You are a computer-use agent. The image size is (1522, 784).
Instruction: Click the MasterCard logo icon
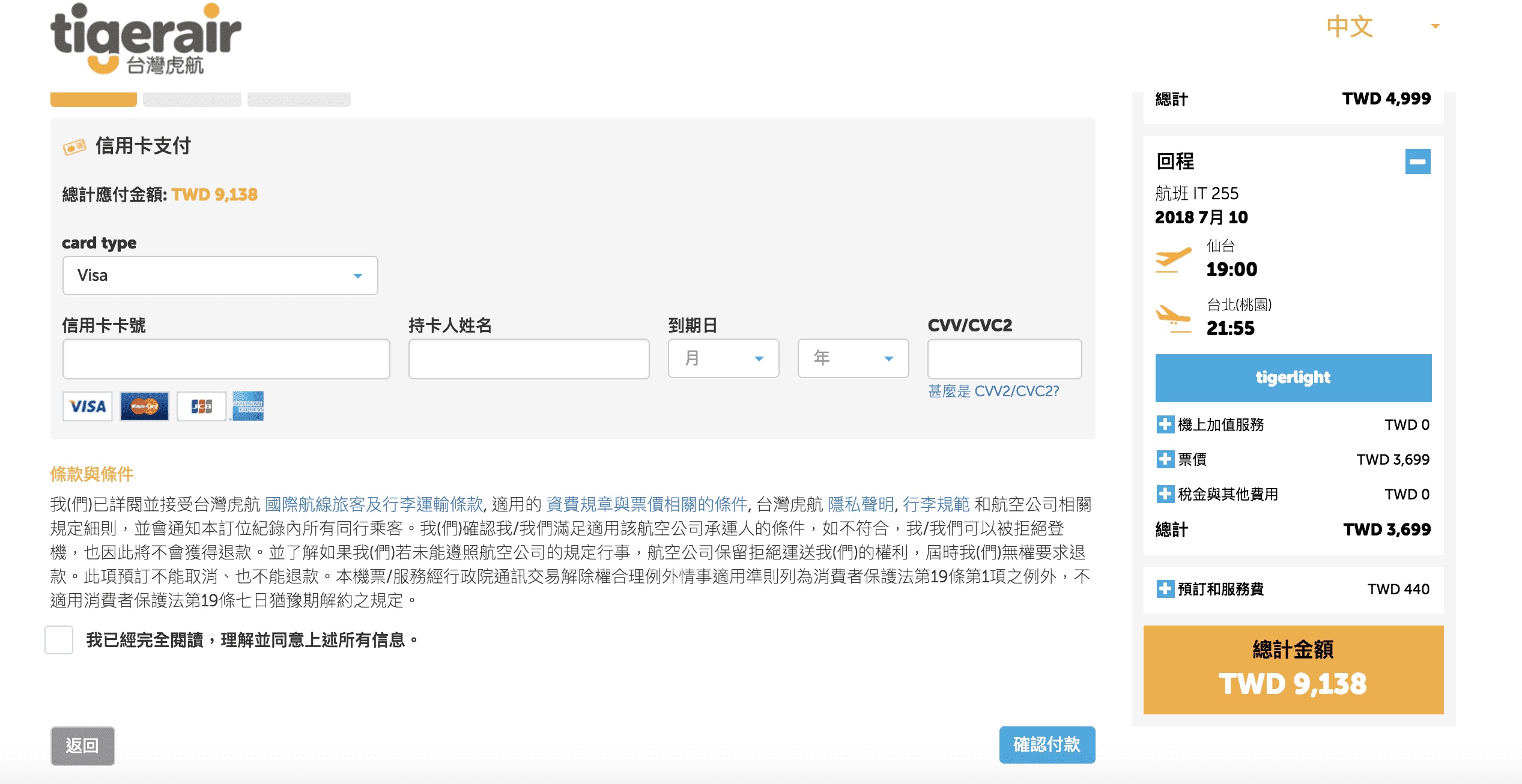[x=144, y=406]
